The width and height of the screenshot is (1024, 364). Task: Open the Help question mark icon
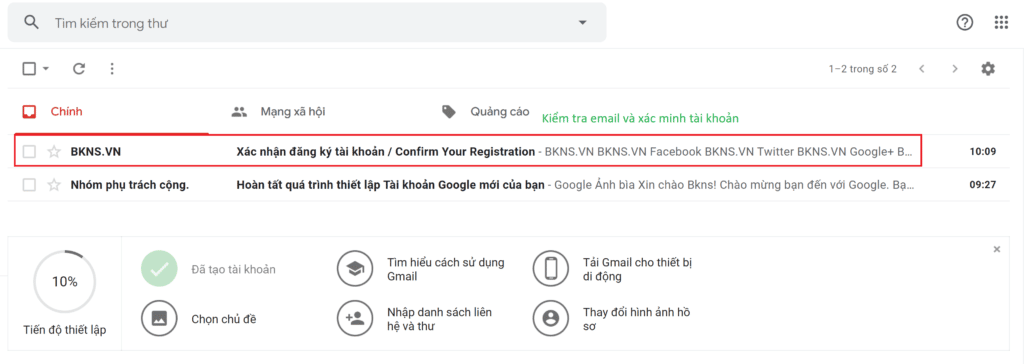(965, 22)
